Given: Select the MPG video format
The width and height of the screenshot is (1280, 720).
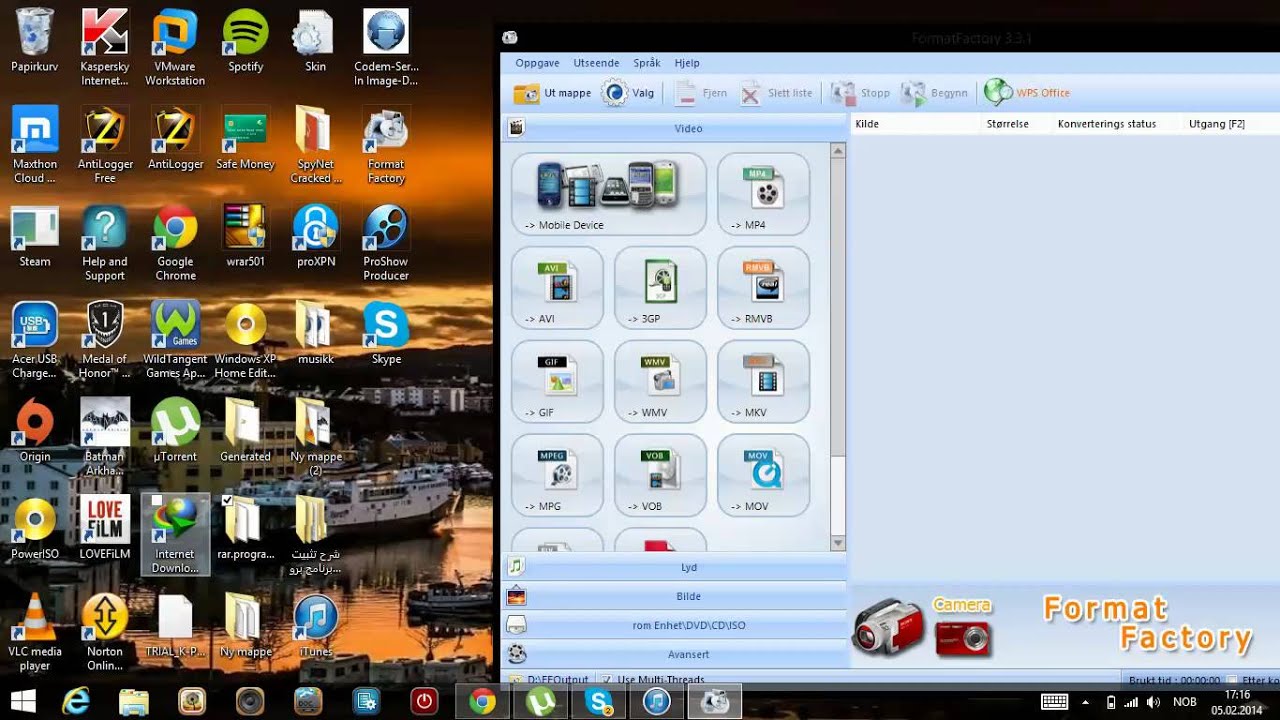Looking at the screenshot, I should pyautogui.click(x=557, y=475).
